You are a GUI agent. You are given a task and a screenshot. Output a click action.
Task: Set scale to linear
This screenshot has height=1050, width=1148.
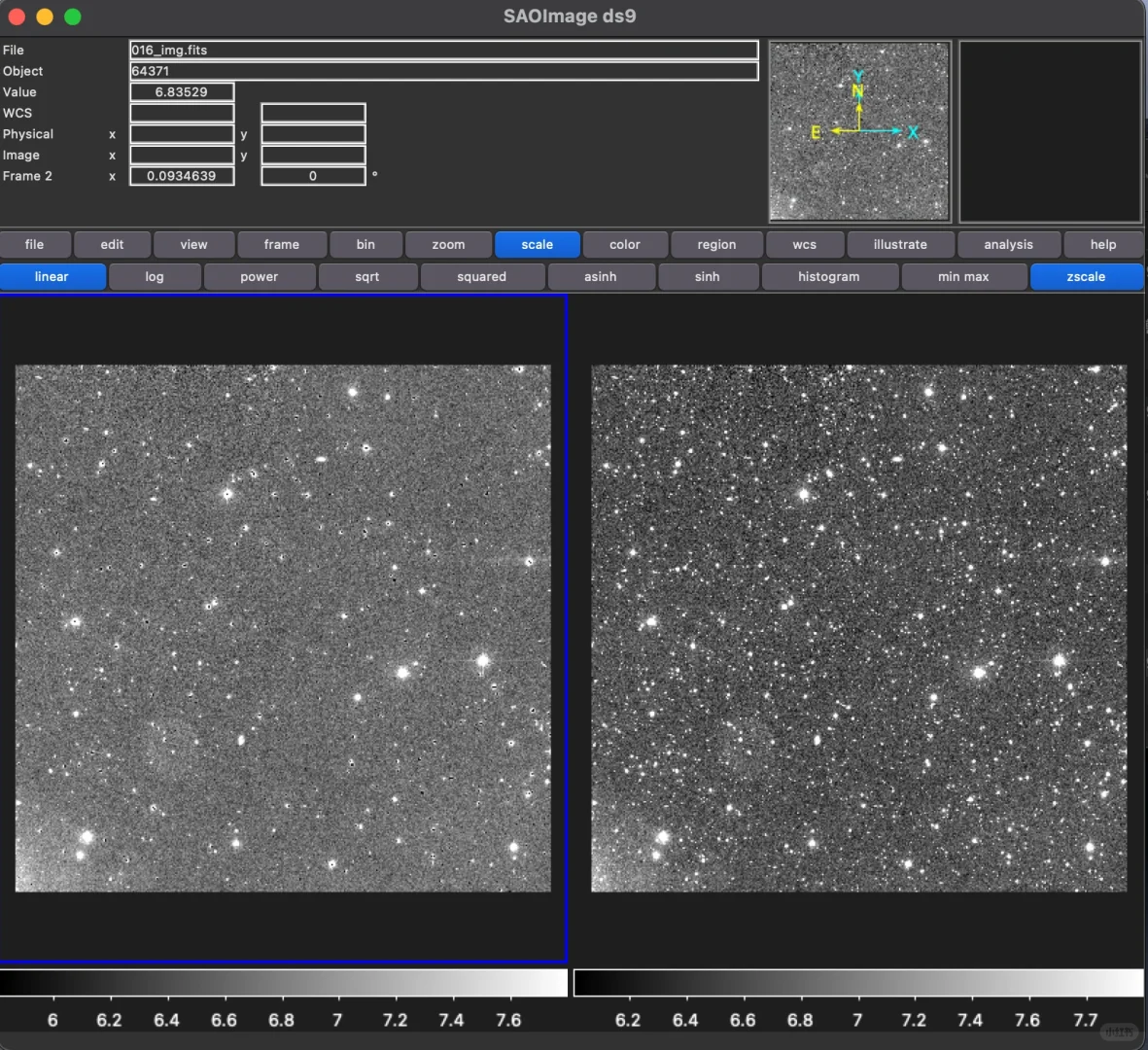tap(52, 277)
